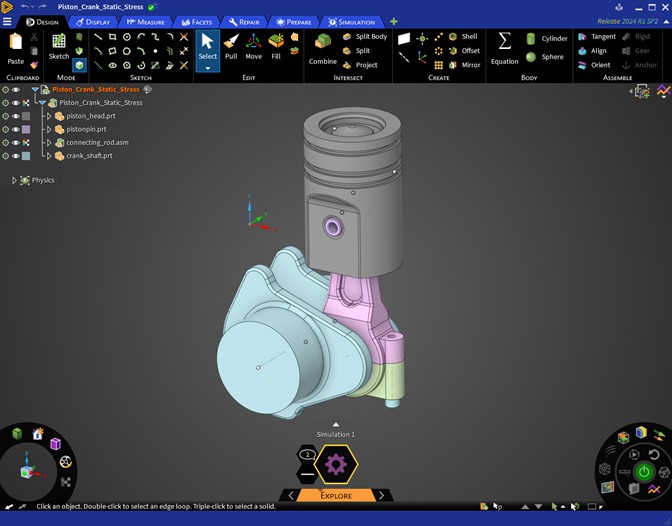The height and width of the screenshot is (526, 672).
Task: Click the Project tool
Action: pos(360,65)
